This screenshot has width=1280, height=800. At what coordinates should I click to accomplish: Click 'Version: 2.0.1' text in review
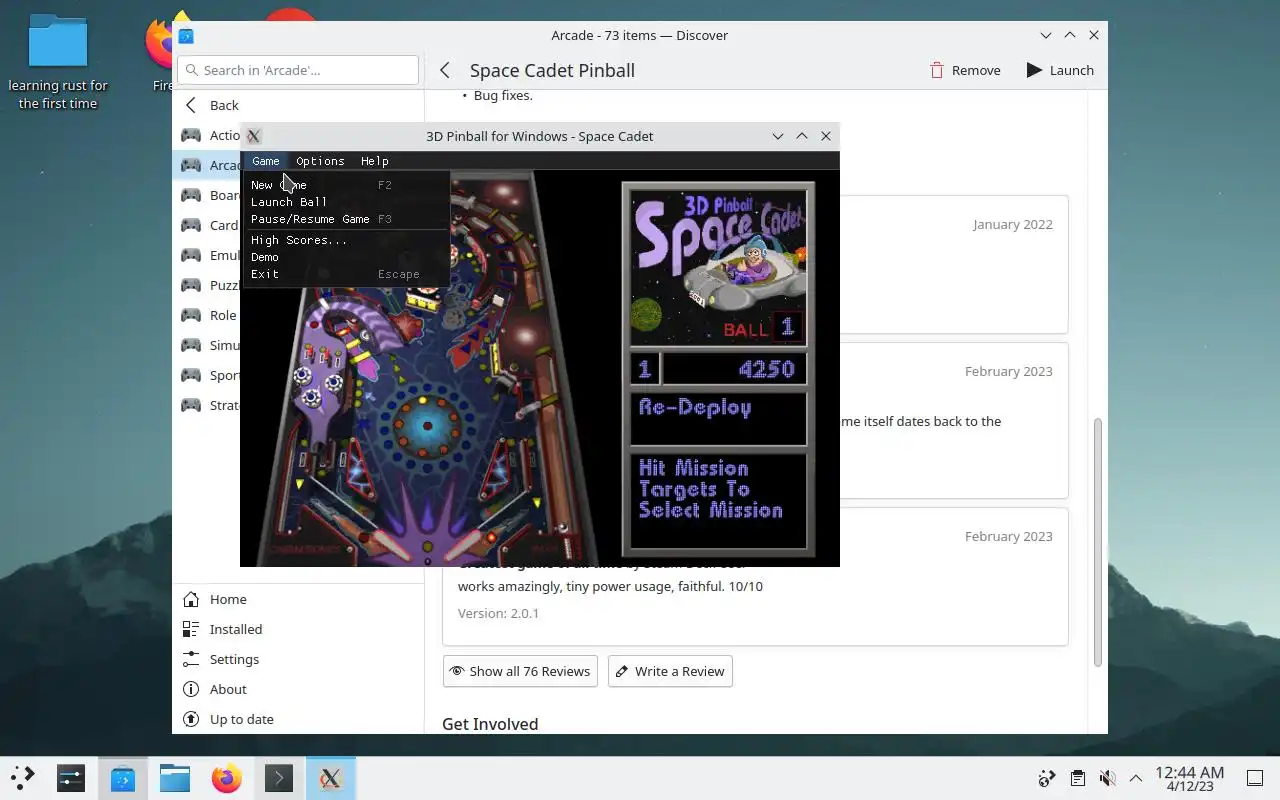click(498, 613)
